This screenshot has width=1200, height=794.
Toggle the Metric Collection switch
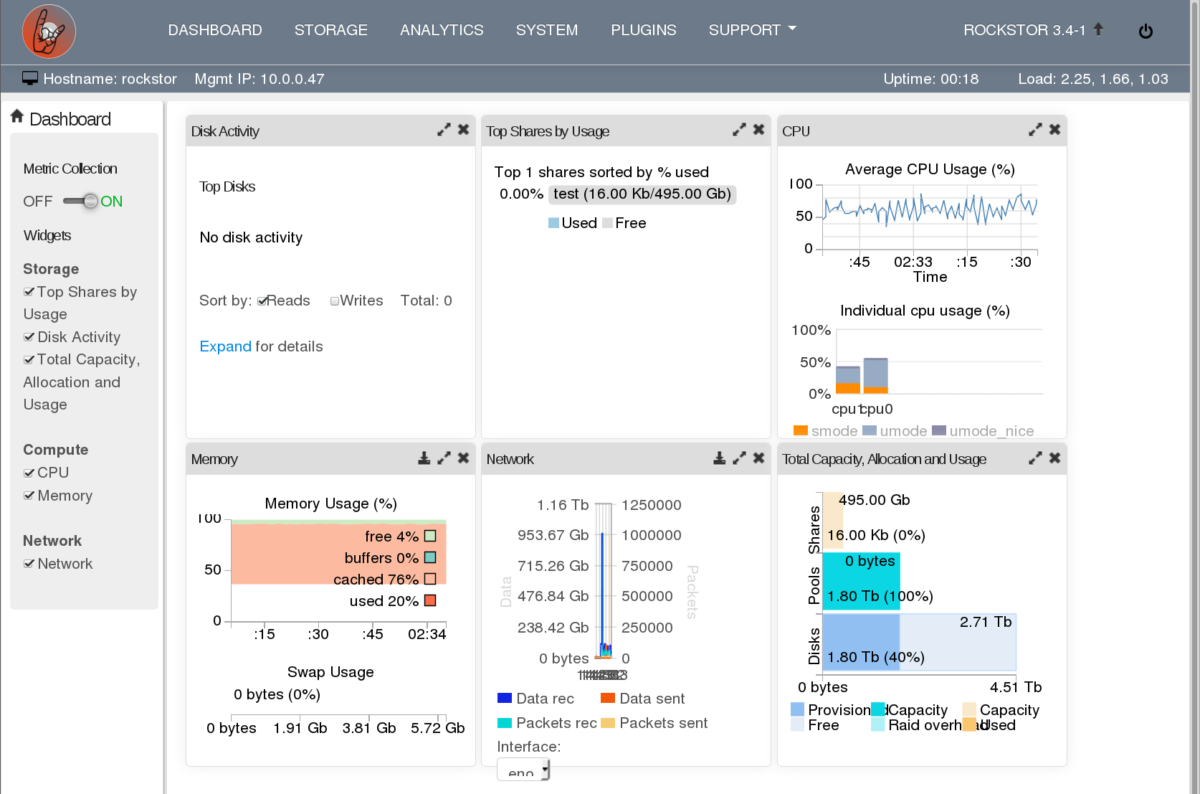(x=82, y=201)
